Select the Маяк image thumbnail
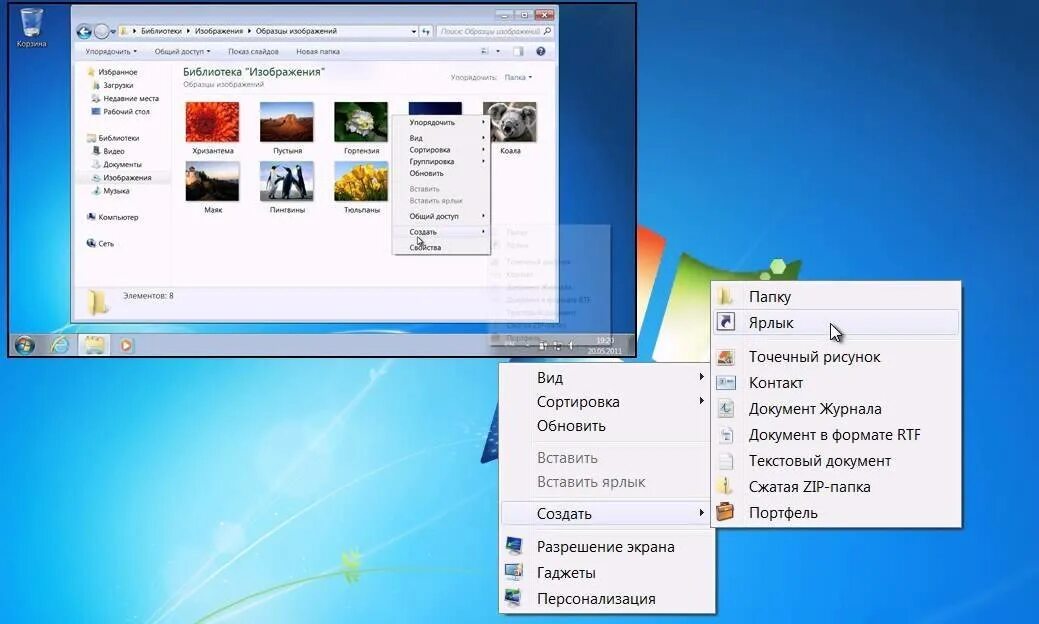 (212, 182)
